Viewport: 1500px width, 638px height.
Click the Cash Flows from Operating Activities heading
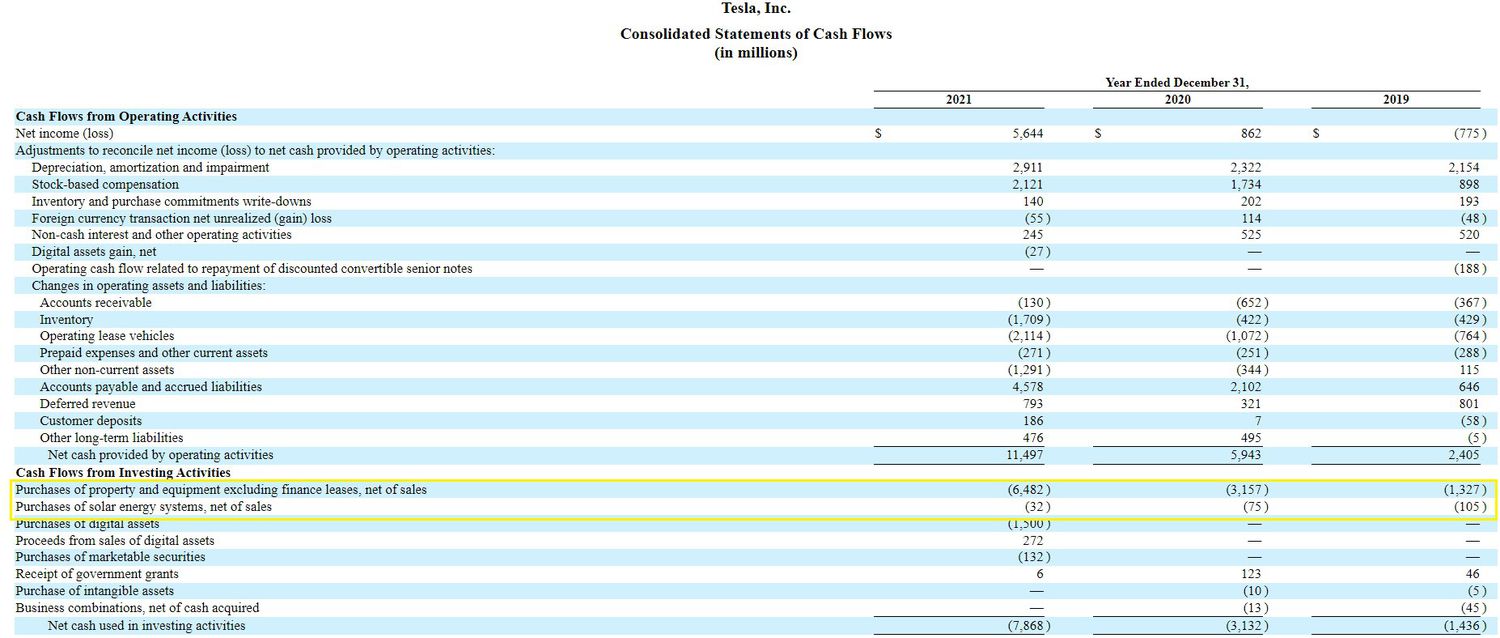[126, 117]
